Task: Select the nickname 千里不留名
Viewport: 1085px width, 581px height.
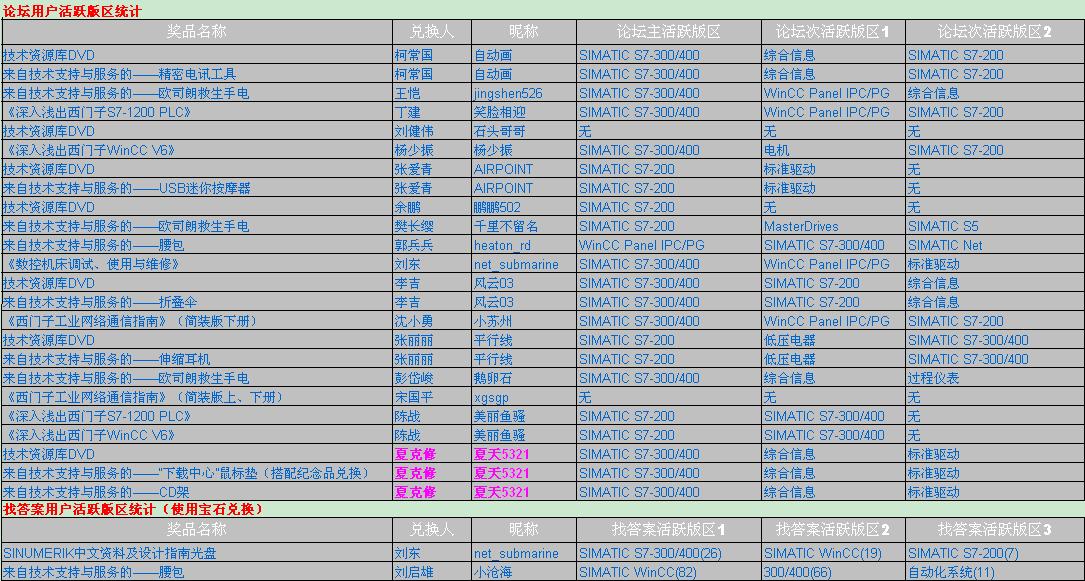Action: (x=506, y=226)
